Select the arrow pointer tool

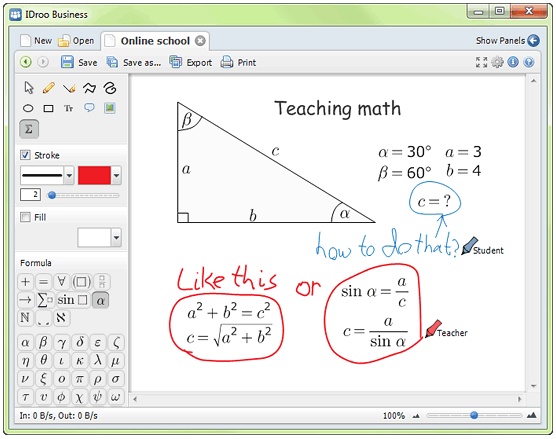[29, 88]
